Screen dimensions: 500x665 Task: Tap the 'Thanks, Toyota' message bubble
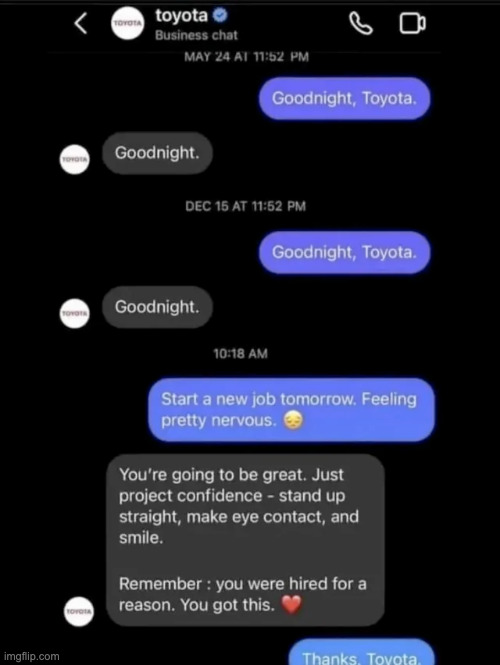[x=362, y=653]
